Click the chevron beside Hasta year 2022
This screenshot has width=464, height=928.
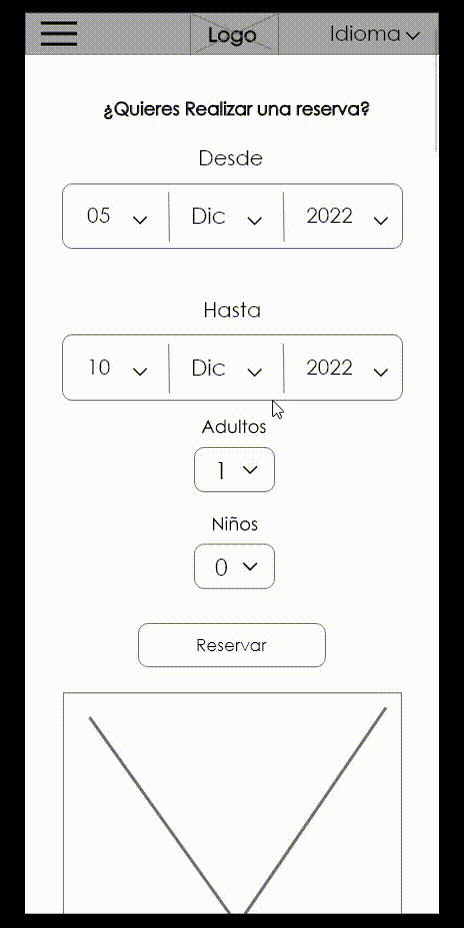tap(381, 372)
